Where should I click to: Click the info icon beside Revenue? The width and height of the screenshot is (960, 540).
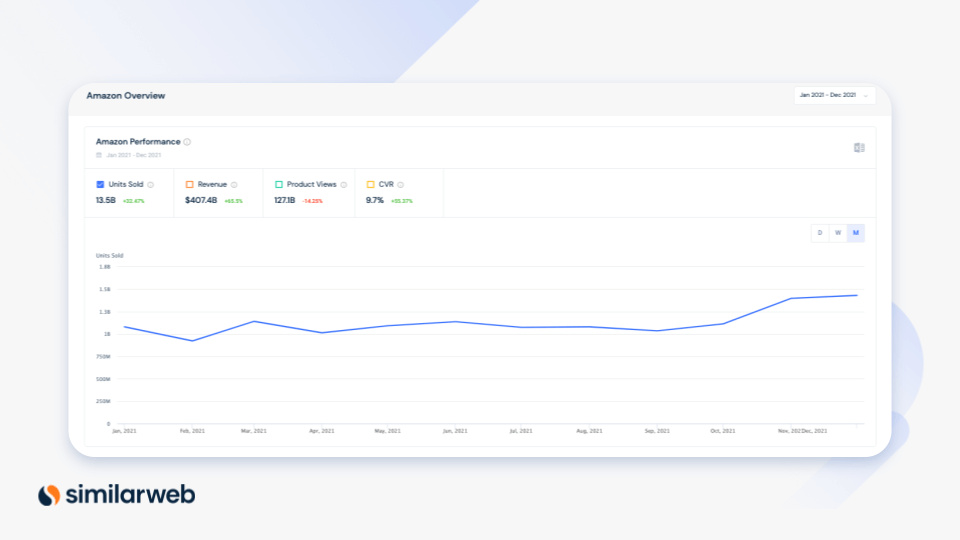[234, 185]
